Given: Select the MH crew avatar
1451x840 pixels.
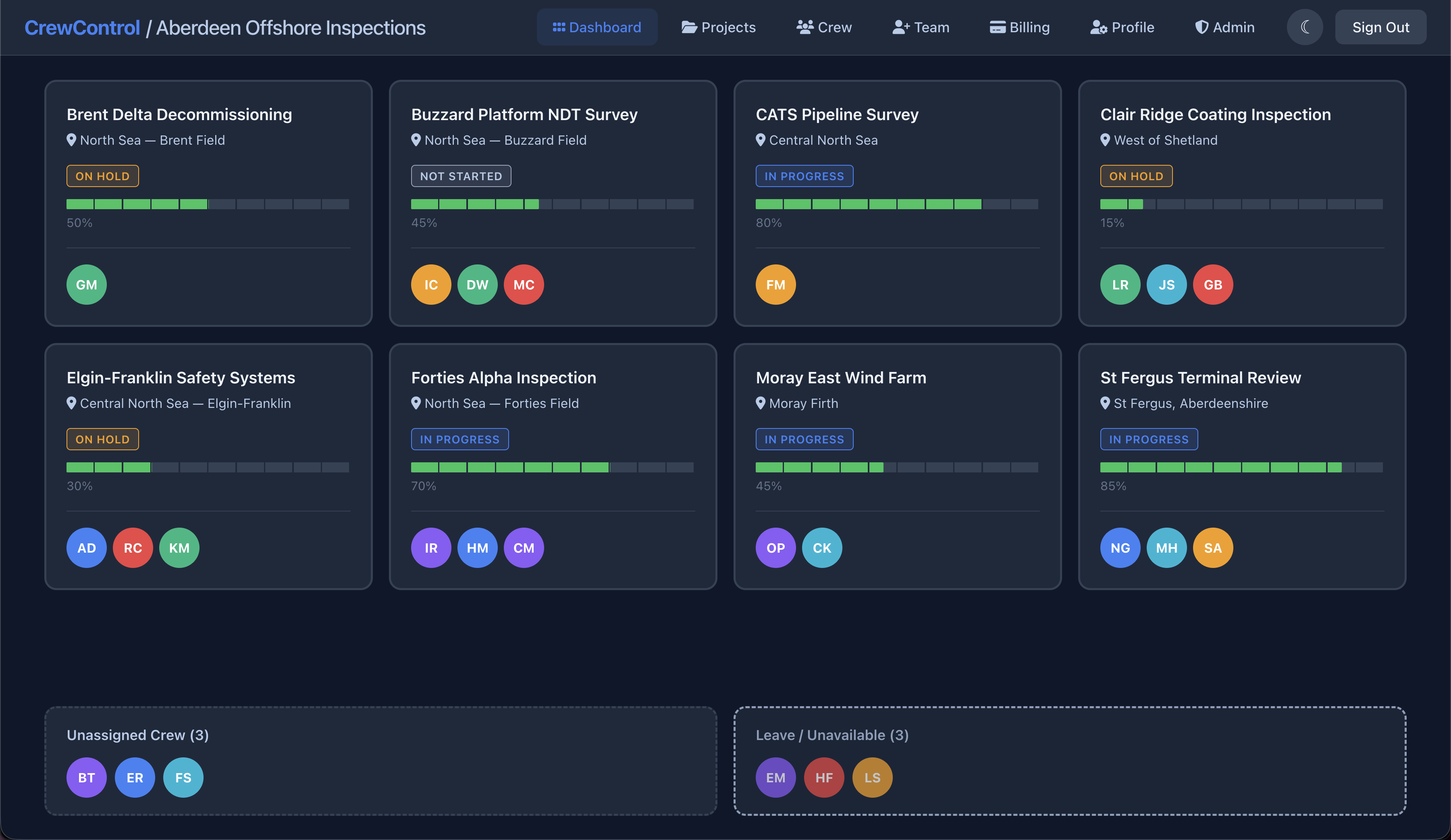Looking at the screenshot, I should tap(1166, 547).
